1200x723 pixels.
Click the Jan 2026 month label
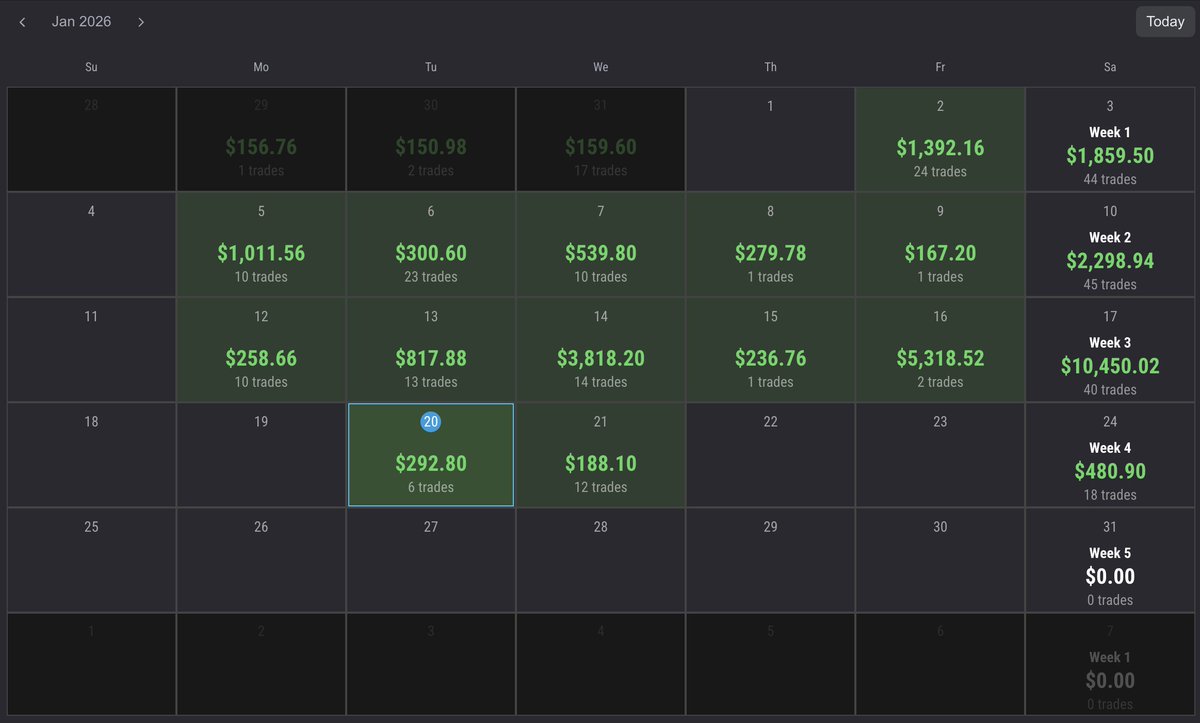click(82, 22)
